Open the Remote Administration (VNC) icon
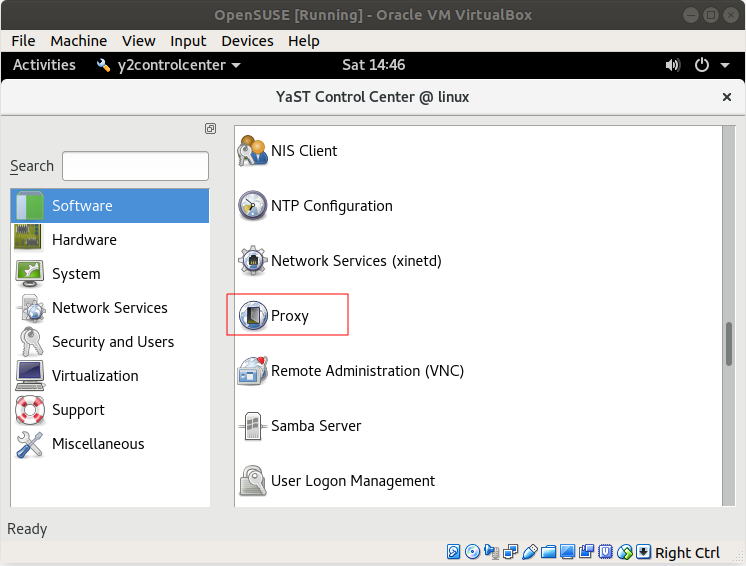746x566 pixels. click(x=252, y=371)
